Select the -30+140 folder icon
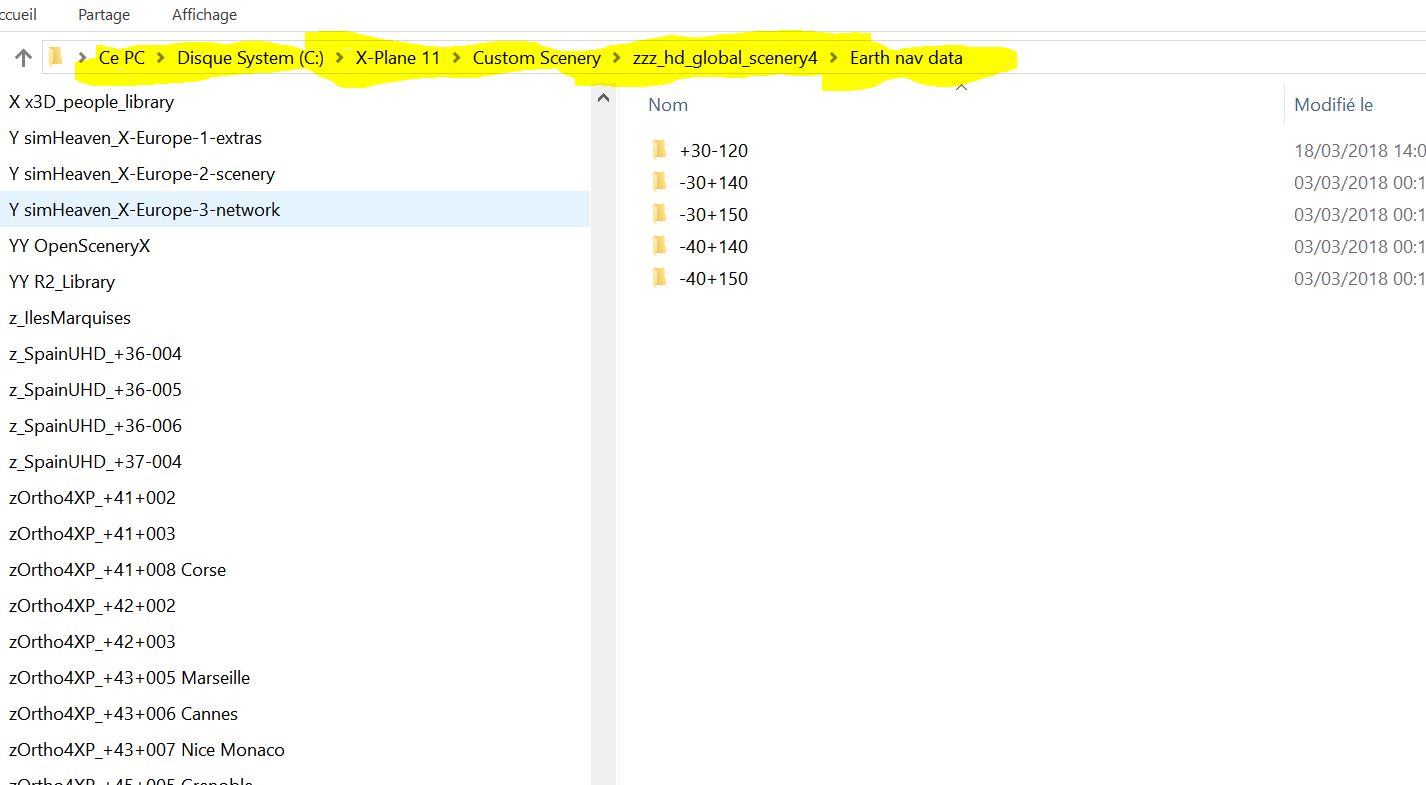 point(659,182)
